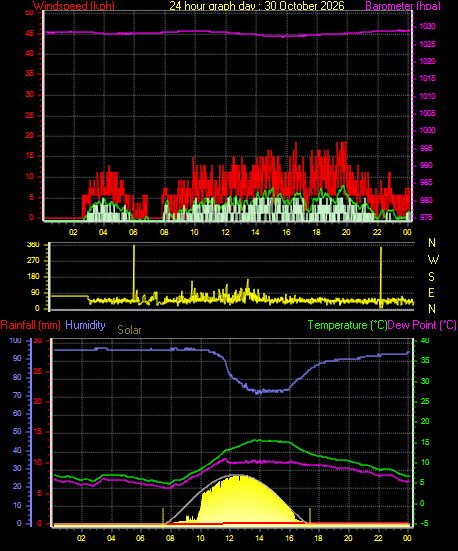Select the "Rainfall (mm)" legend label

click(x=30, y=325)
